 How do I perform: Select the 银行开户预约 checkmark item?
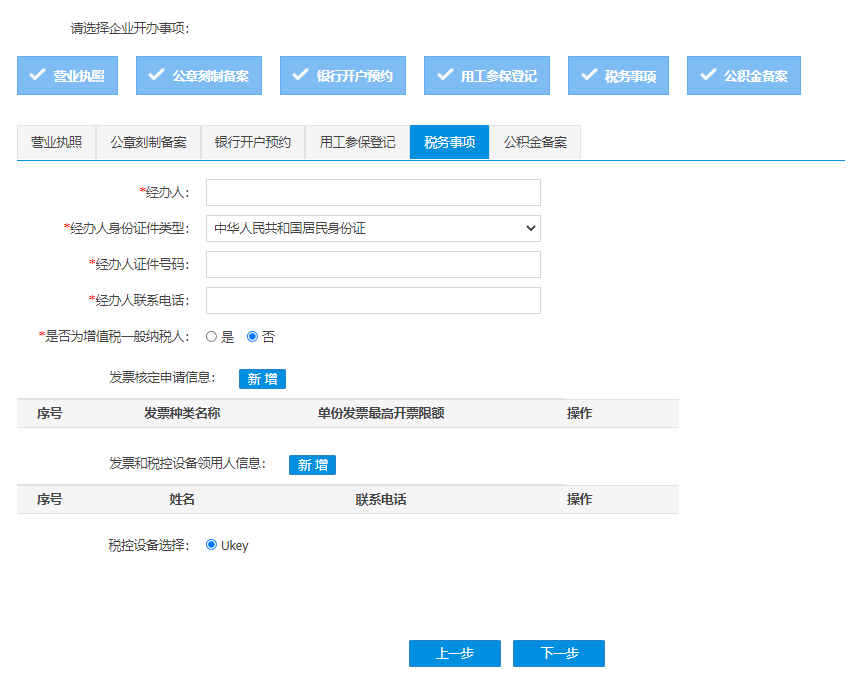click(342, 75)
